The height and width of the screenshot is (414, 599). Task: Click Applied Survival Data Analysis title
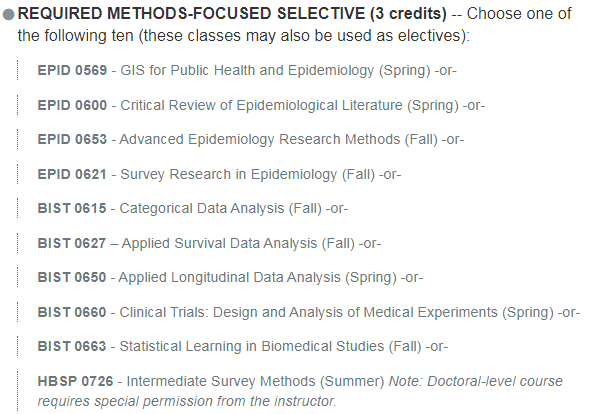coord(219,243)
